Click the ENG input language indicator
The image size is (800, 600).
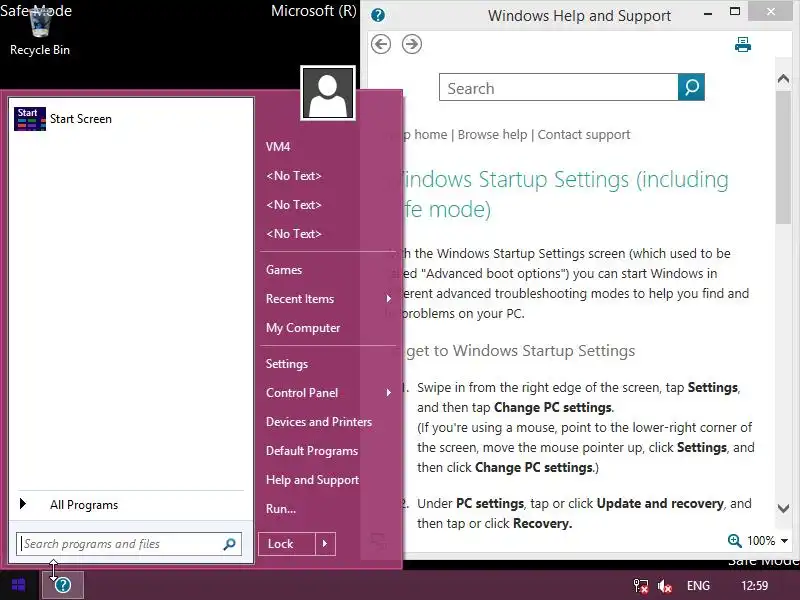click(698, 586)
